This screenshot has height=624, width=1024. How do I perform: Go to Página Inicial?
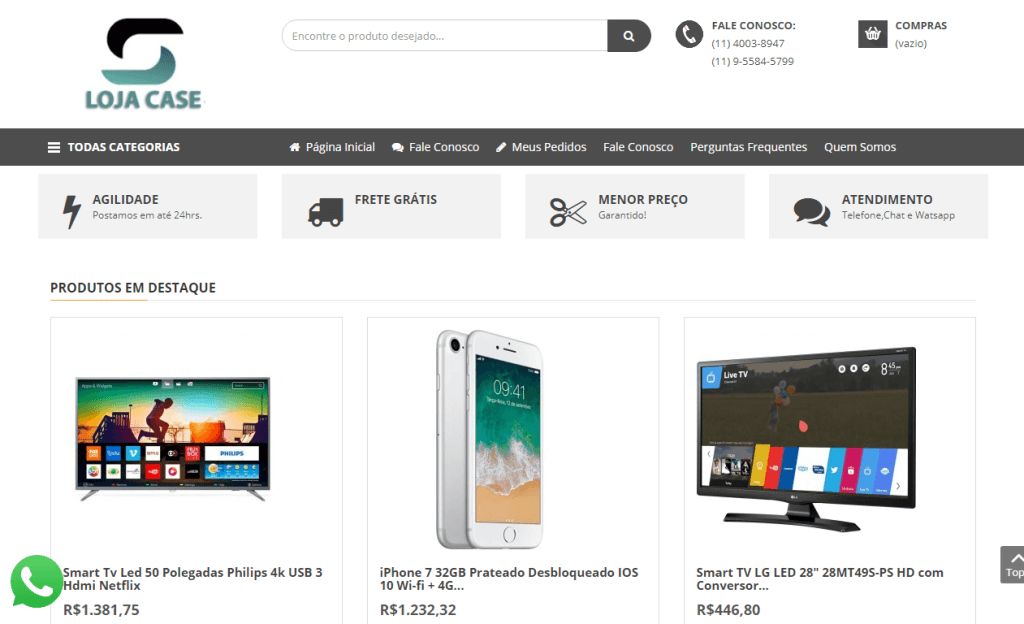click(332, 148)
